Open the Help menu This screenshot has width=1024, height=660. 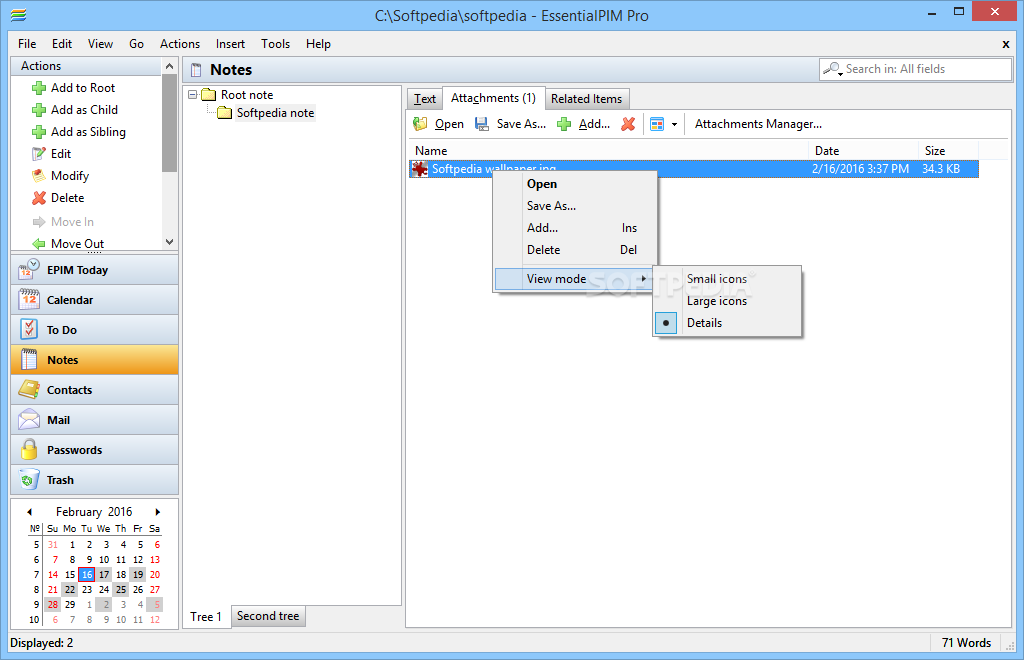tap(318, 44)
